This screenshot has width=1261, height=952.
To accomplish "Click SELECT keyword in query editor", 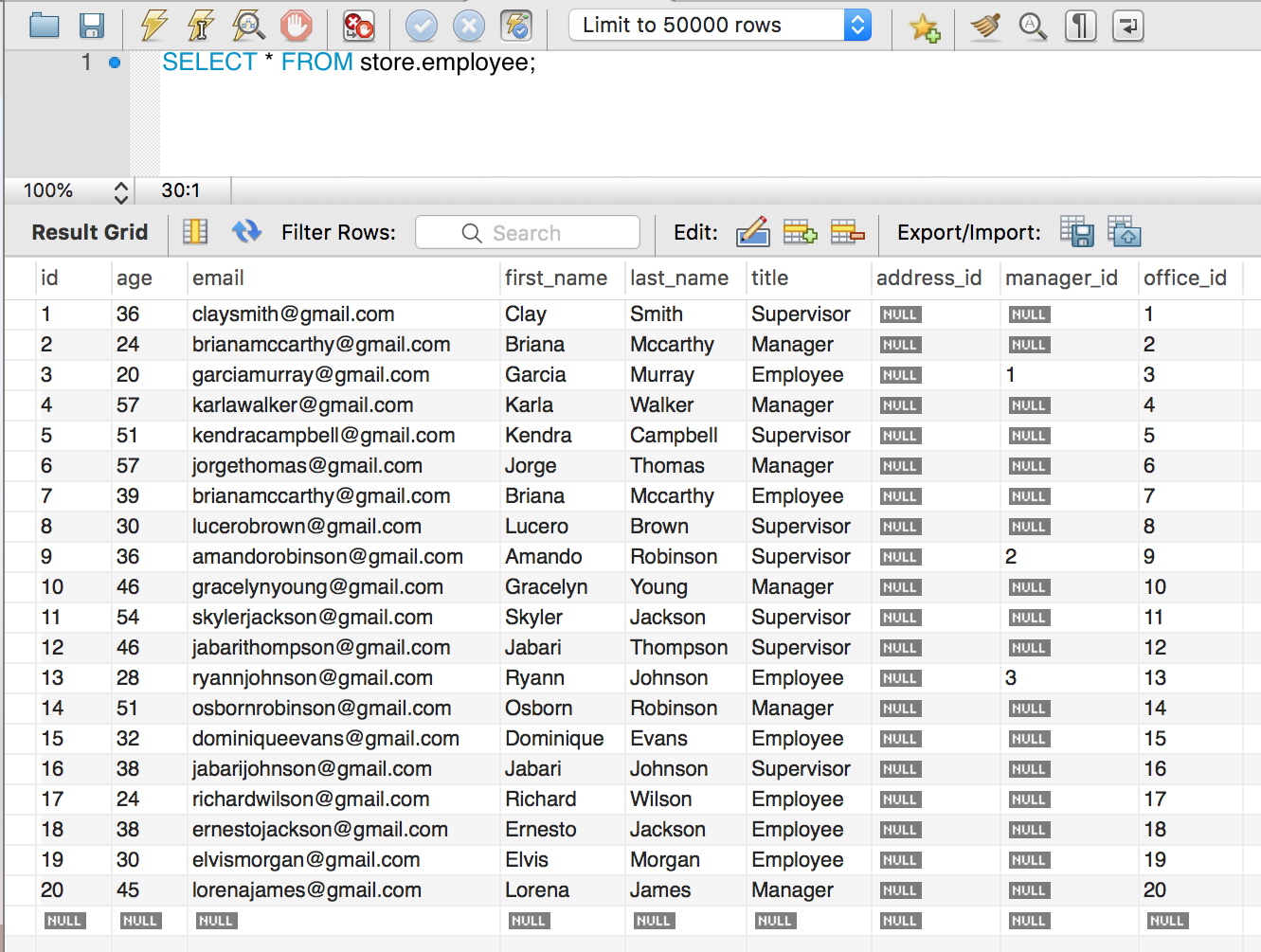I will (x=209, y=63).
